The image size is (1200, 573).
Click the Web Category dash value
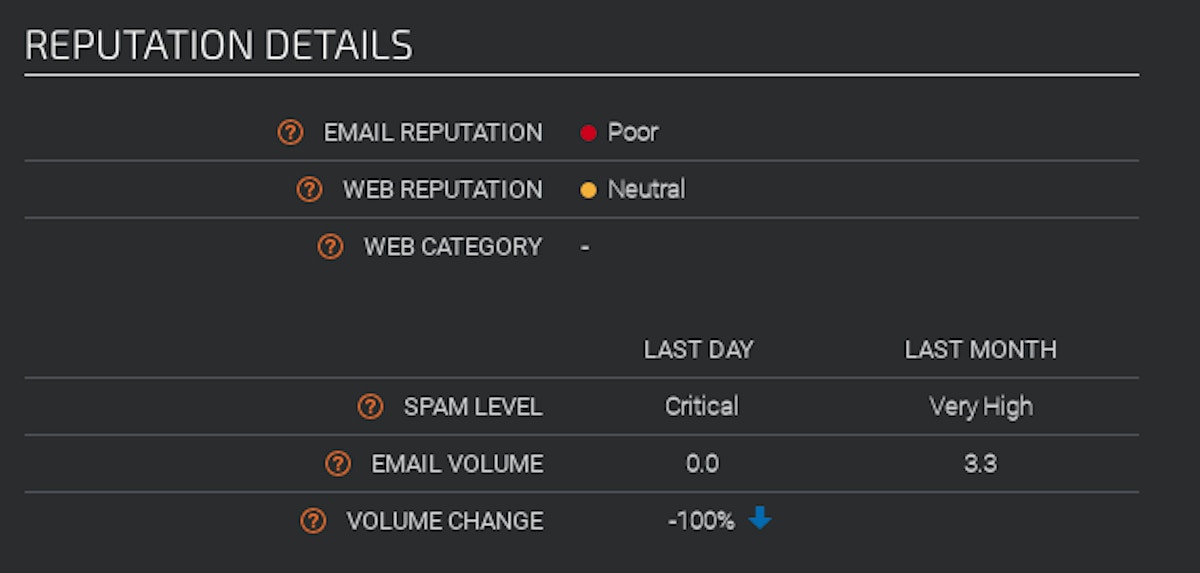(x=585, y=247)
